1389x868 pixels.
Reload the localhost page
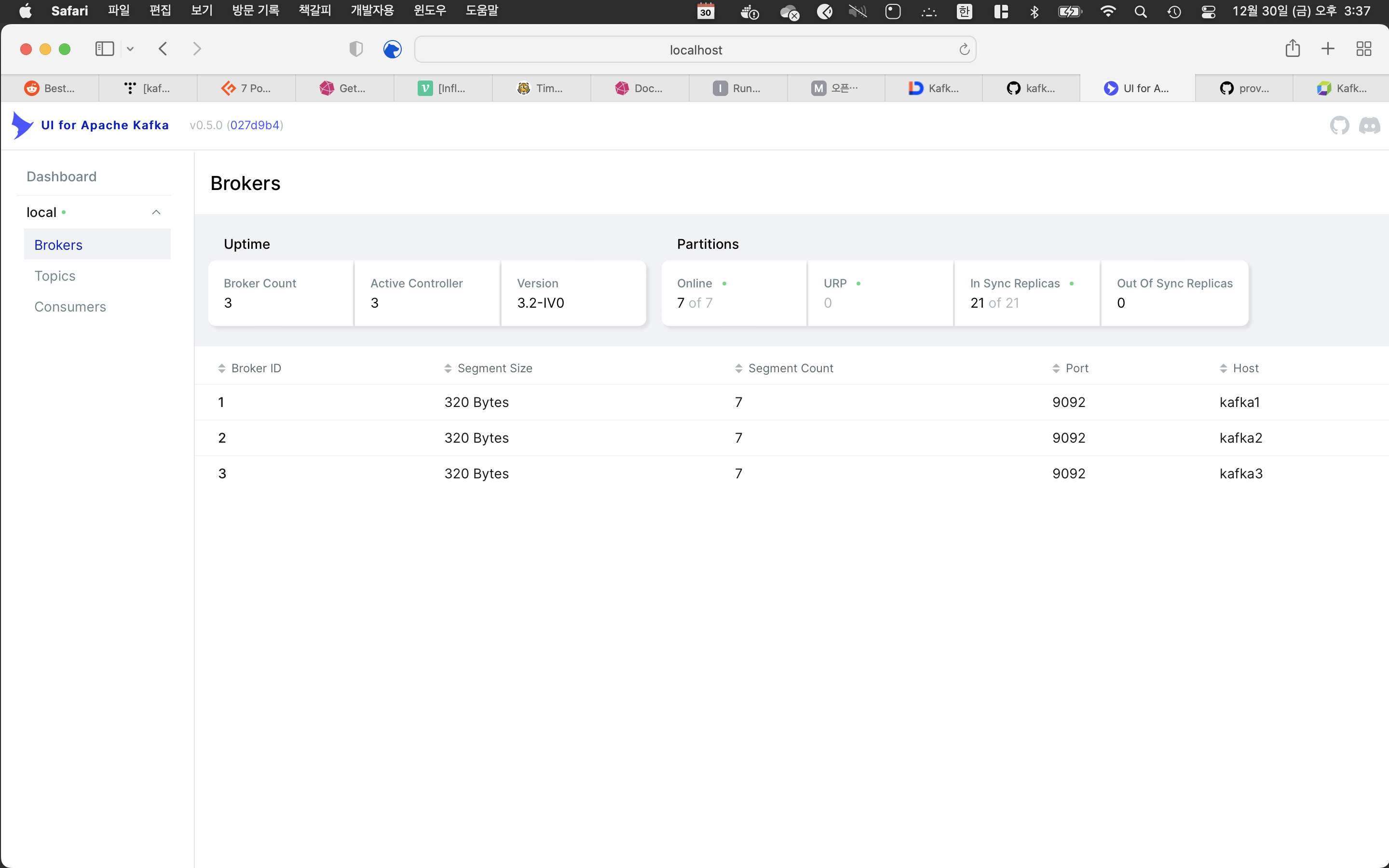tap(964, 50)
